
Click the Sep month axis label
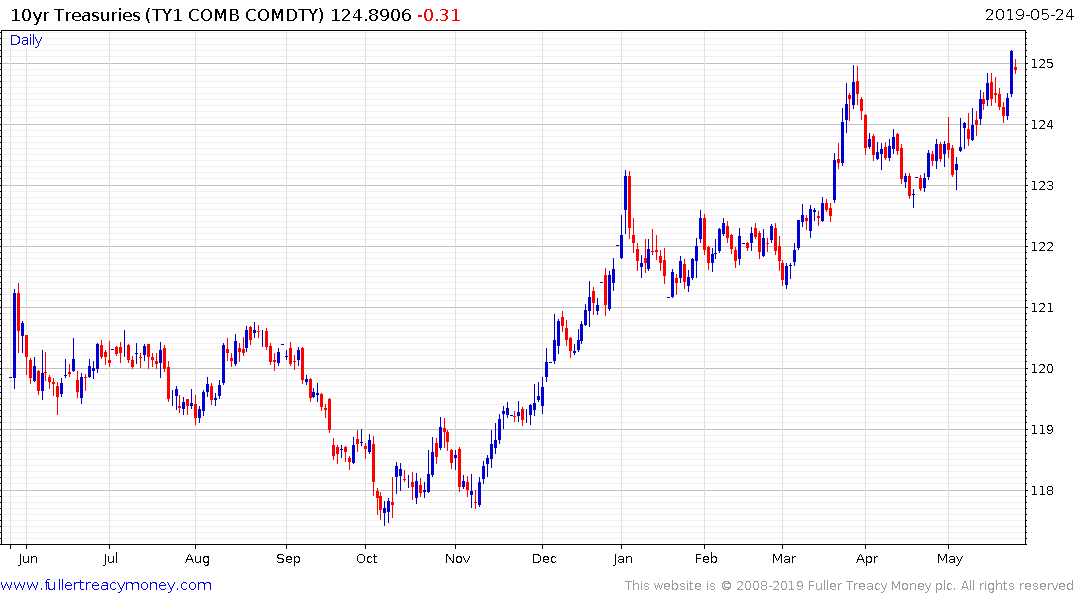(289, 559)
